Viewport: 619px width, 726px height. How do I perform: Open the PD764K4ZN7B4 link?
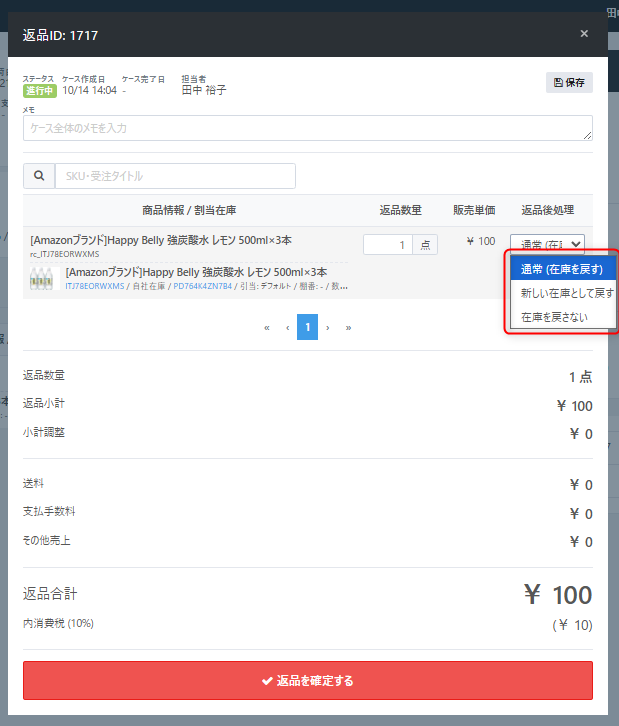click(202, 286)
